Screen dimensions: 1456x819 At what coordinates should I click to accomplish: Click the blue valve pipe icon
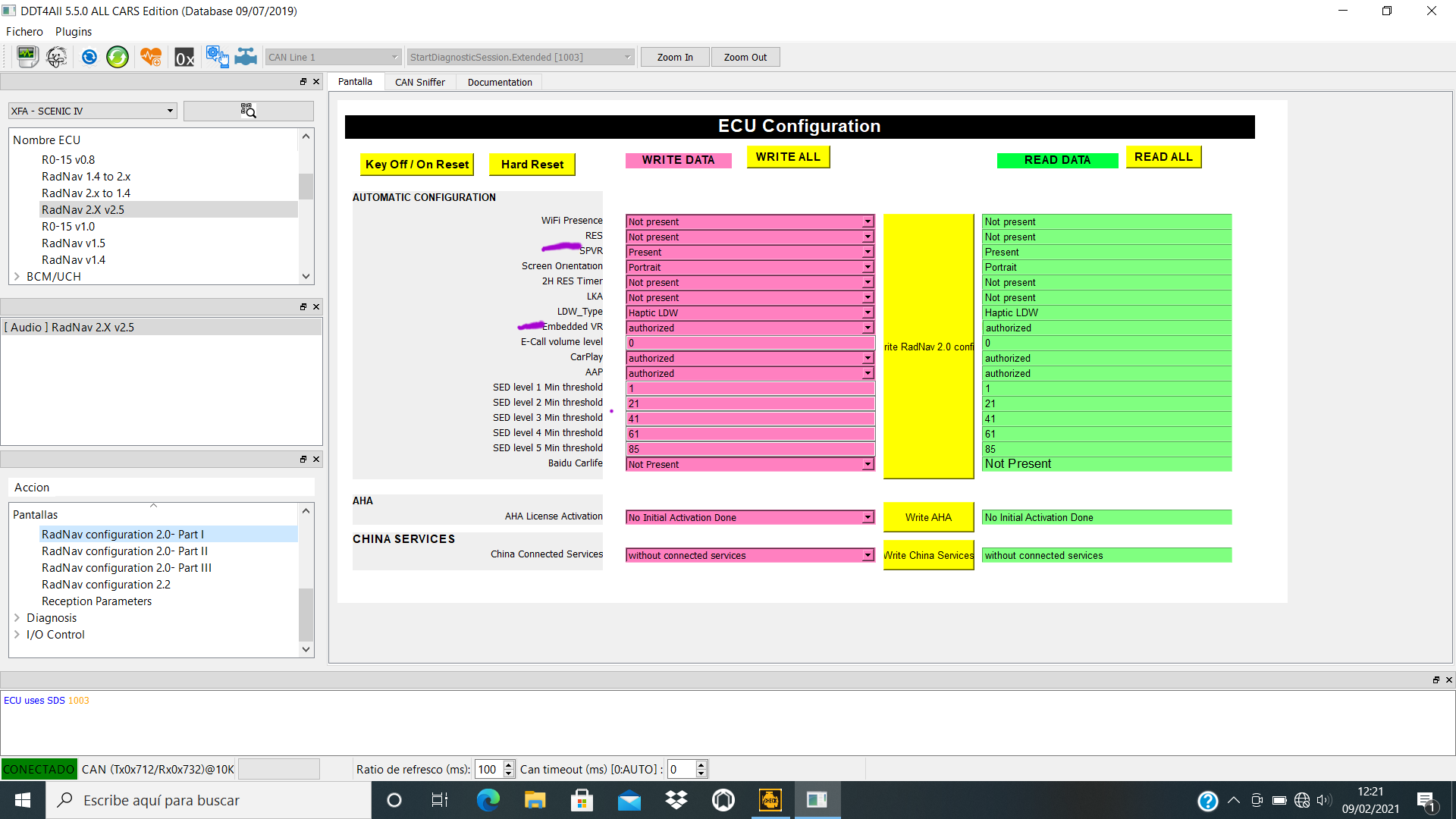(246, 57)
